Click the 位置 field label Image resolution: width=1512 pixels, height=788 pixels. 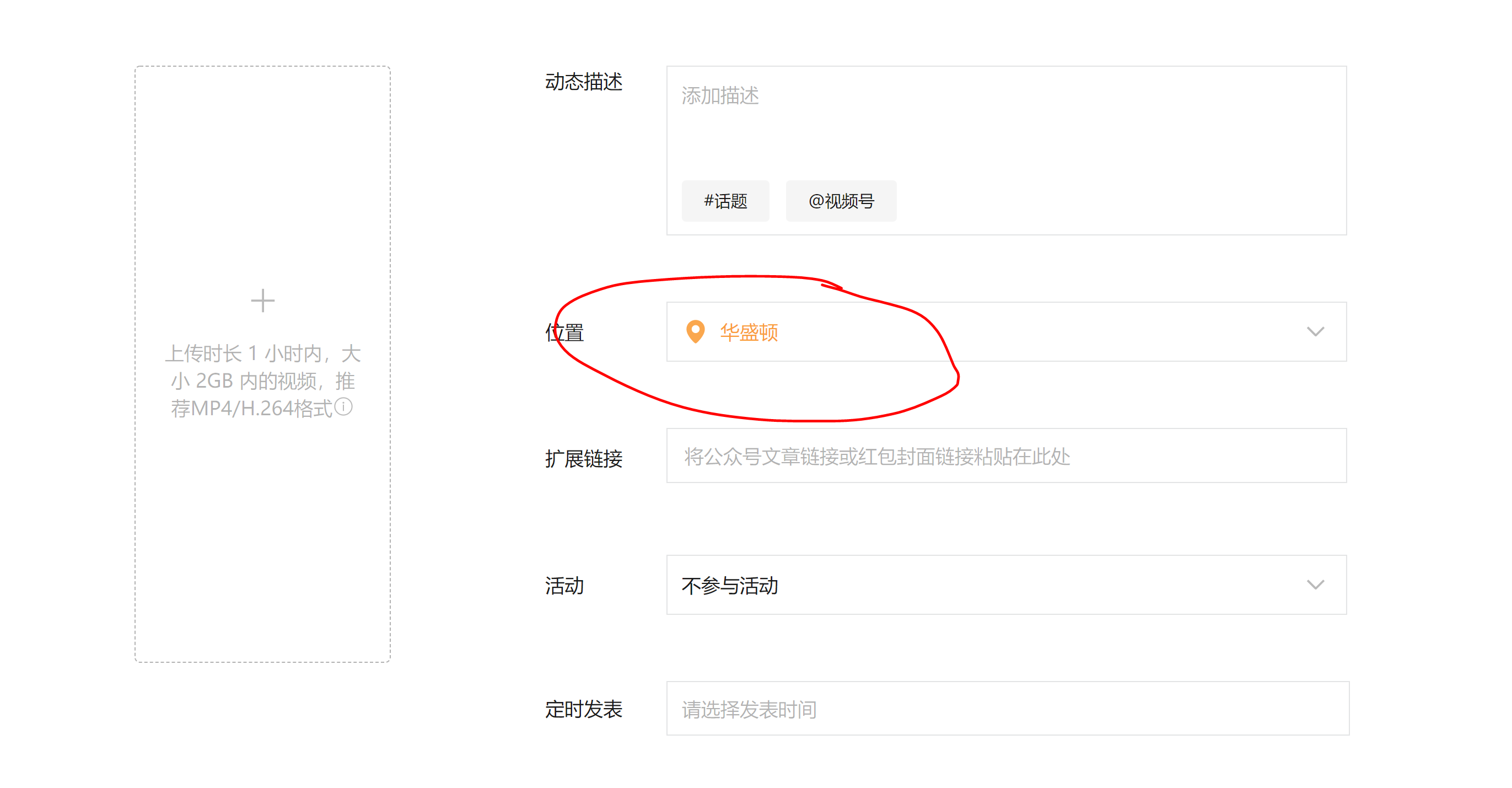click(564, 333)
